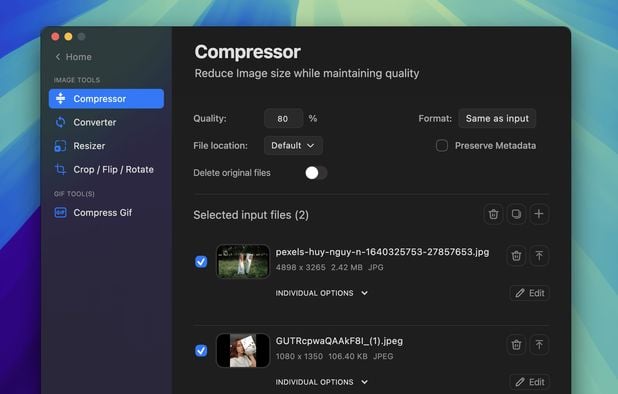The height and width of the screenshot is (394, 618).
Task: Delete the GUTRcpwaQAAkF8I_(1).jpeg file
Action: coord(516,345)
